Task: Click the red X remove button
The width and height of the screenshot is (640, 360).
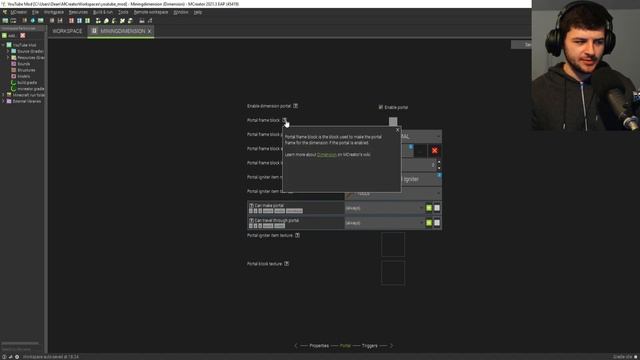Action: [x=435, y=151]
